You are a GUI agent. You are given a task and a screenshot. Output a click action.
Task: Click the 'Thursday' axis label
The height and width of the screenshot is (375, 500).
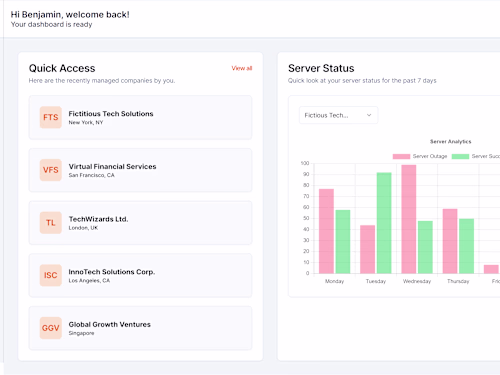click(458, 281)
